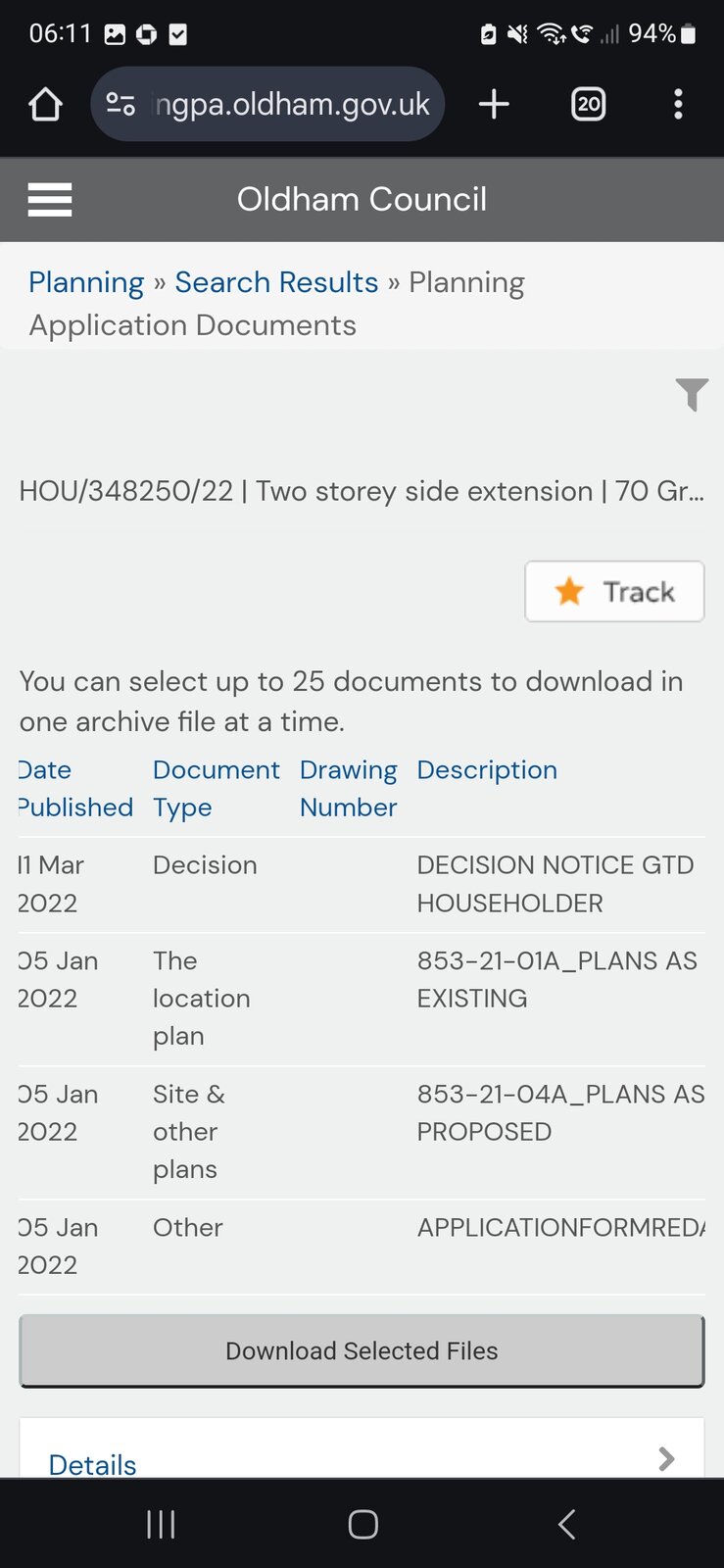724x1568 pixels.
Task: Go to Planning breadcrumb link
Action: (x=86, y=282)
